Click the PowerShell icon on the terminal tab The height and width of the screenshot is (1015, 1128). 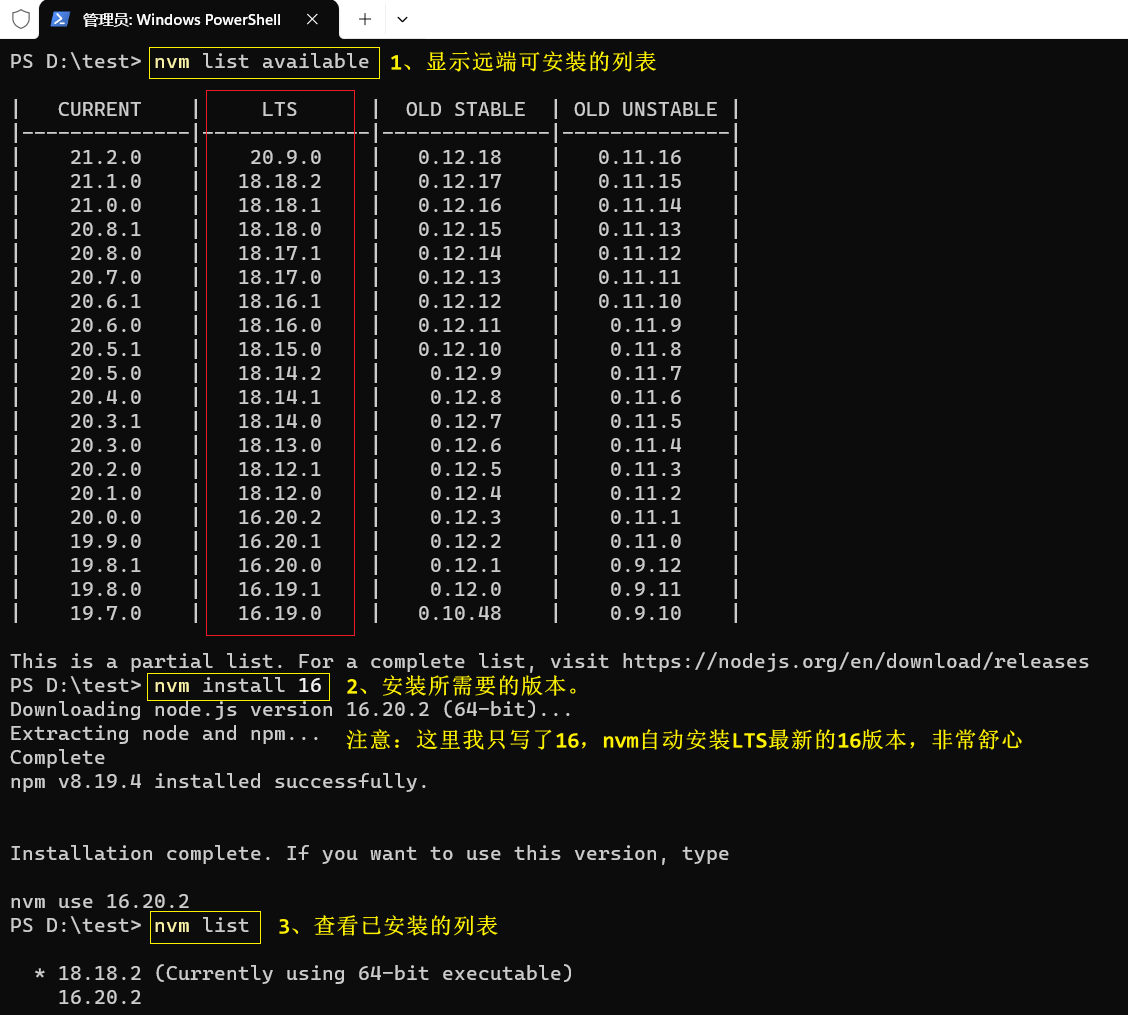tap(62, 19)
